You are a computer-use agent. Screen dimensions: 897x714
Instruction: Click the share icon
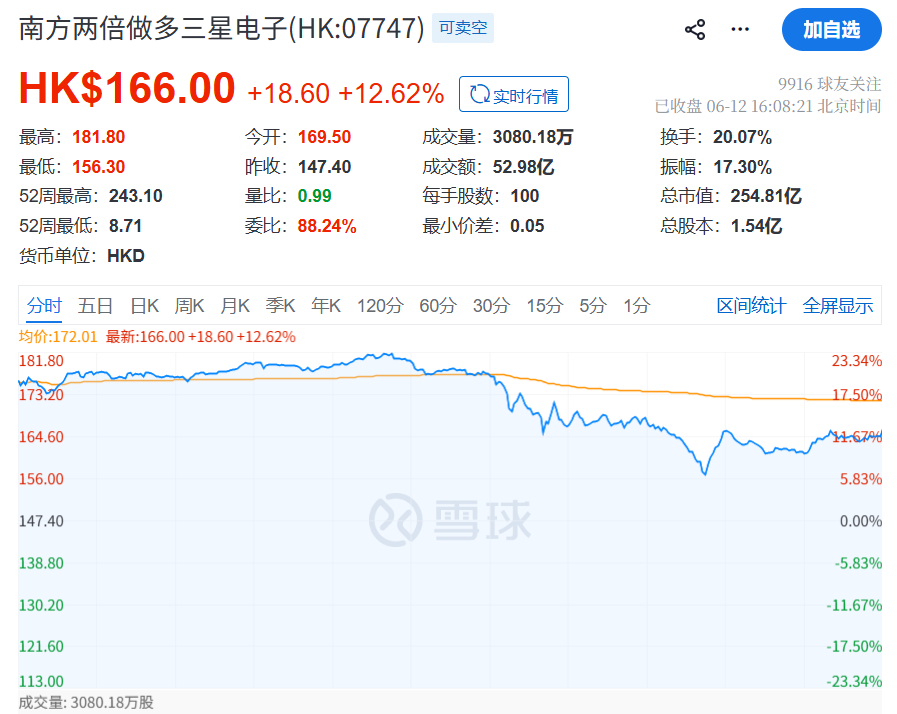(x=695, y=29)
